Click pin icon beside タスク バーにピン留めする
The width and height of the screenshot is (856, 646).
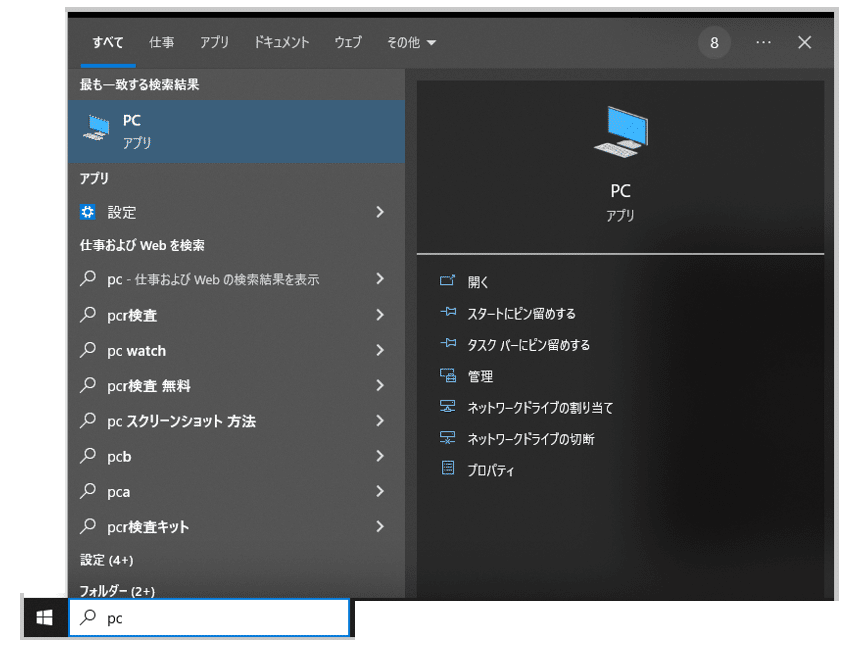[x=448, y=343]
